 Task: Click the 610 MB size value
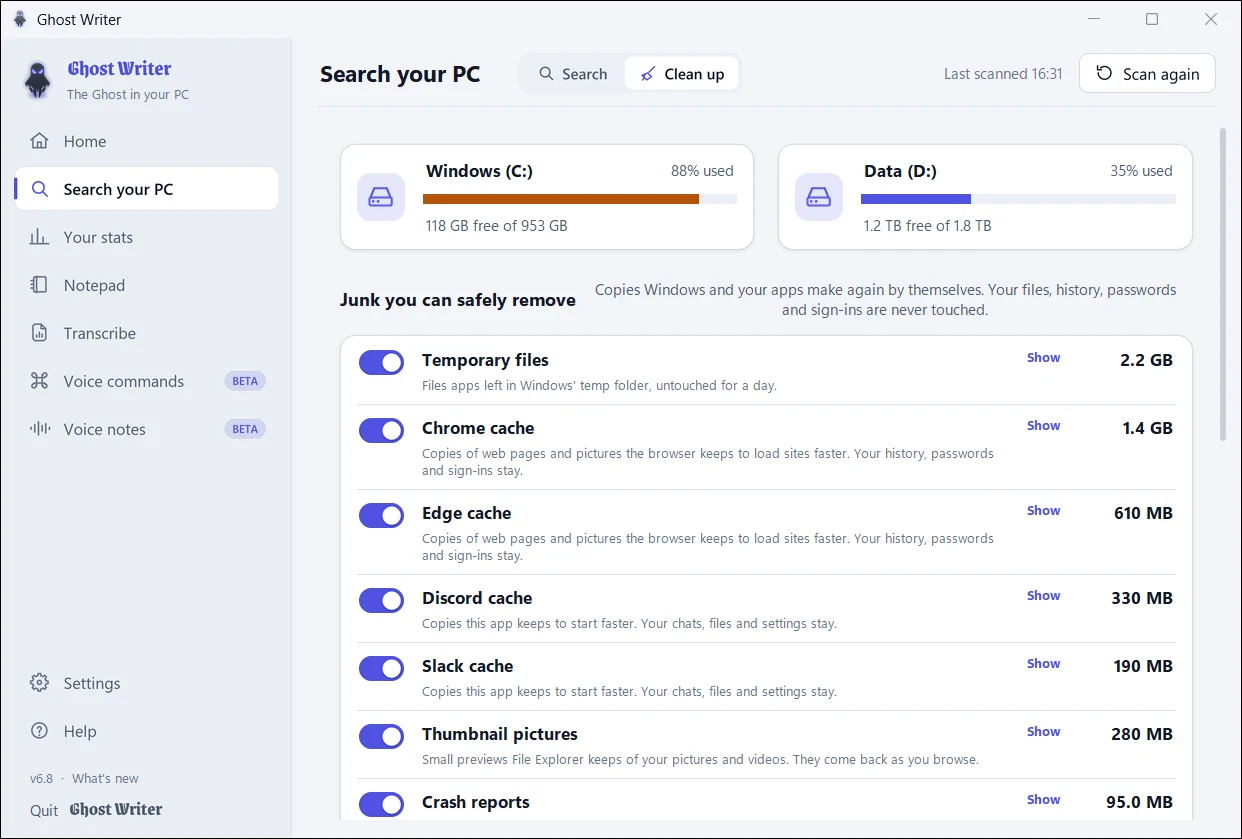pos(1143,513)
